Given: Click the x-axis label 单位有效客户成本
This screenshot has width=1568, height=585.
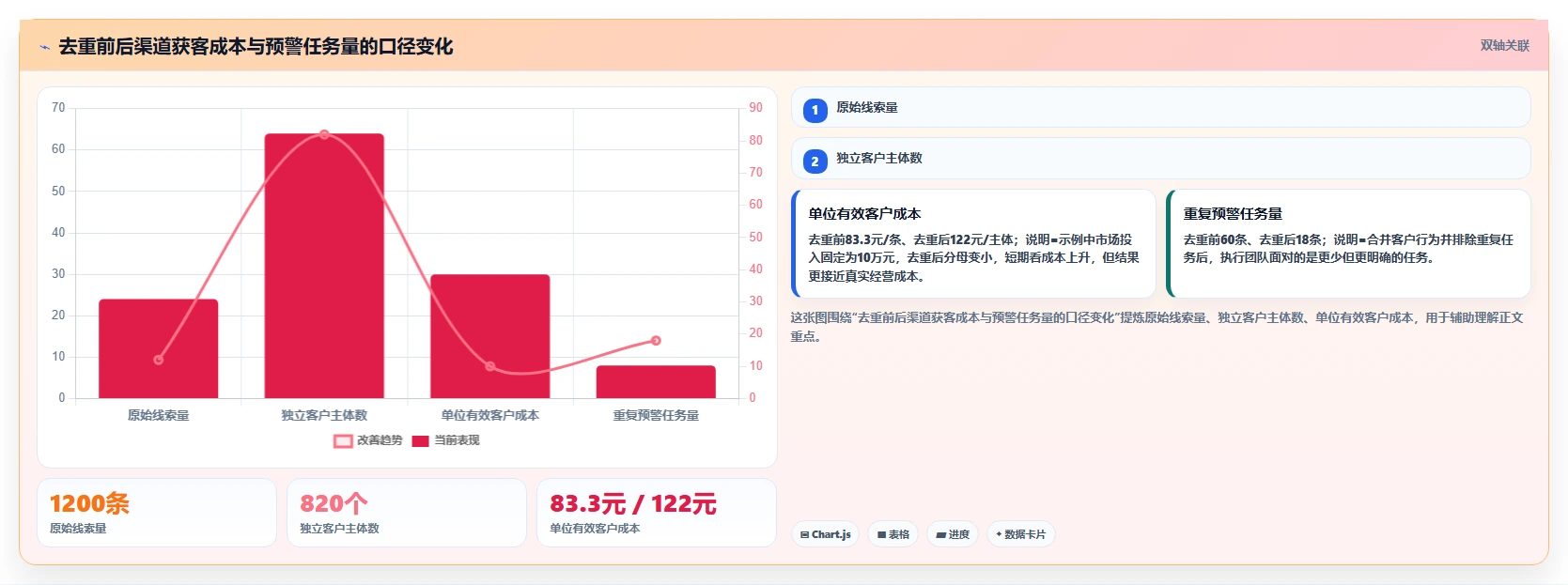Looking at the screenshot, I should [490, 415].
